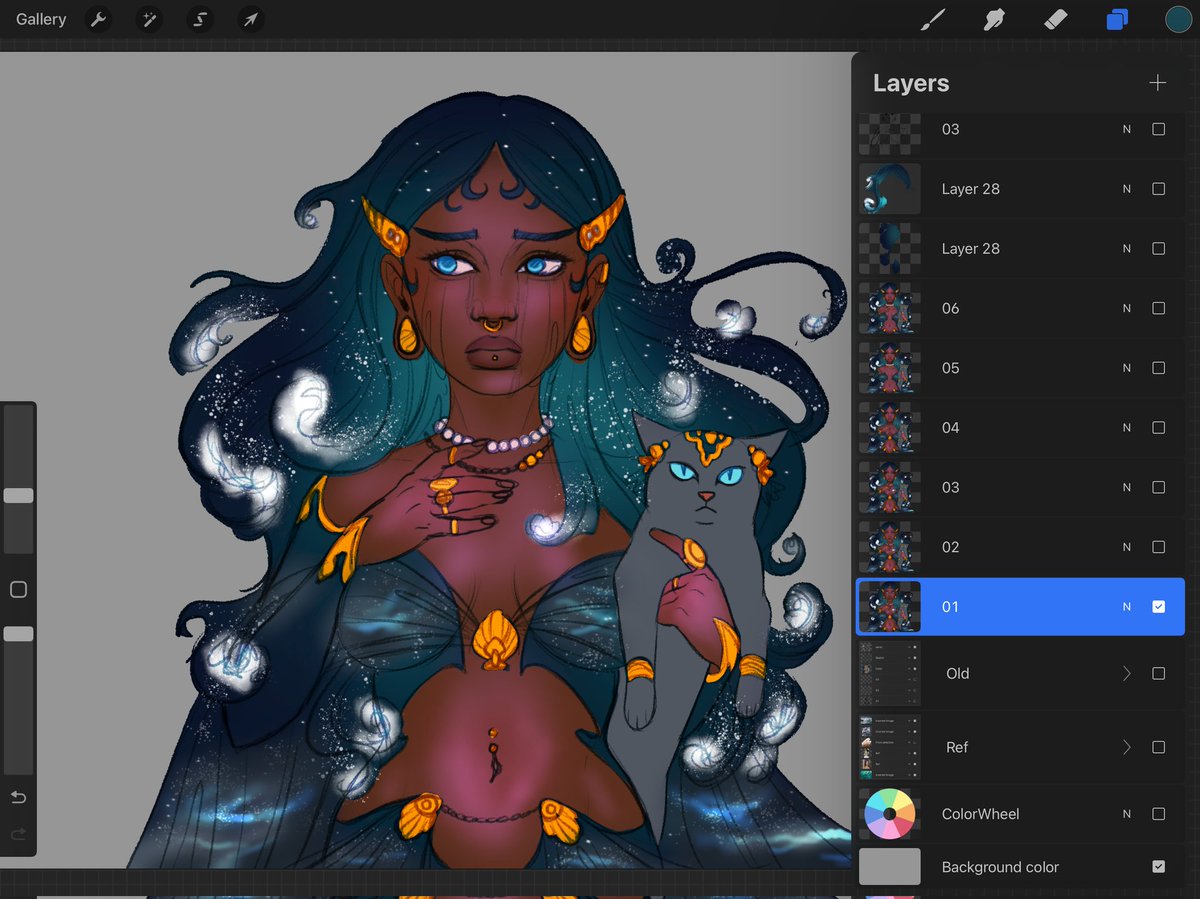Viewport: 1200px width, 899px height.
Task: Open the active color swatch
Action: [1178, 19]
